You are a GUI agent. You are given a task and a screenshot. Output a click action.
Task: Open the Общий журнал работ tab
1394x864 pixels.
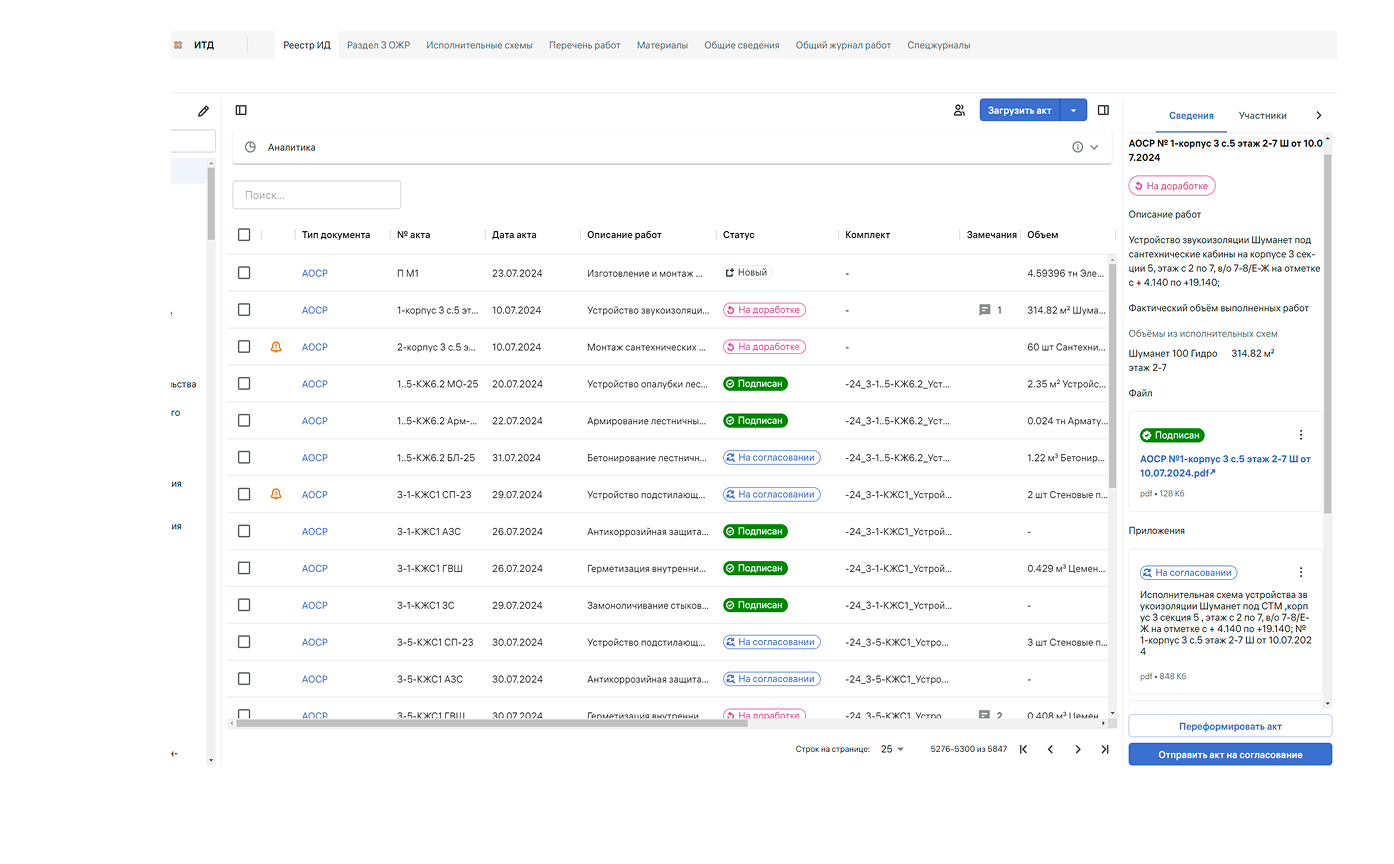tap(843, 45)
